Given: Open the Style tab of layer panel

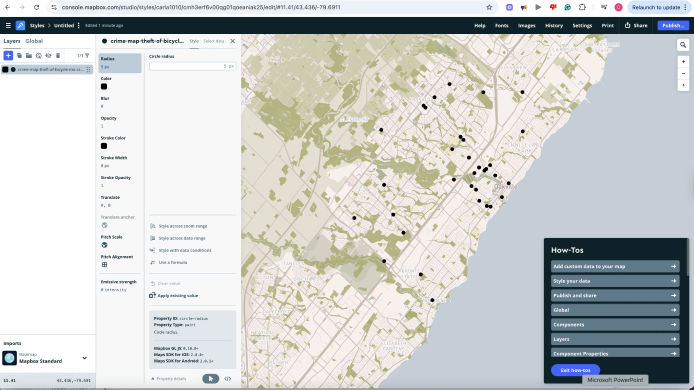Looking at the screenshot, I should pos(194,41).
